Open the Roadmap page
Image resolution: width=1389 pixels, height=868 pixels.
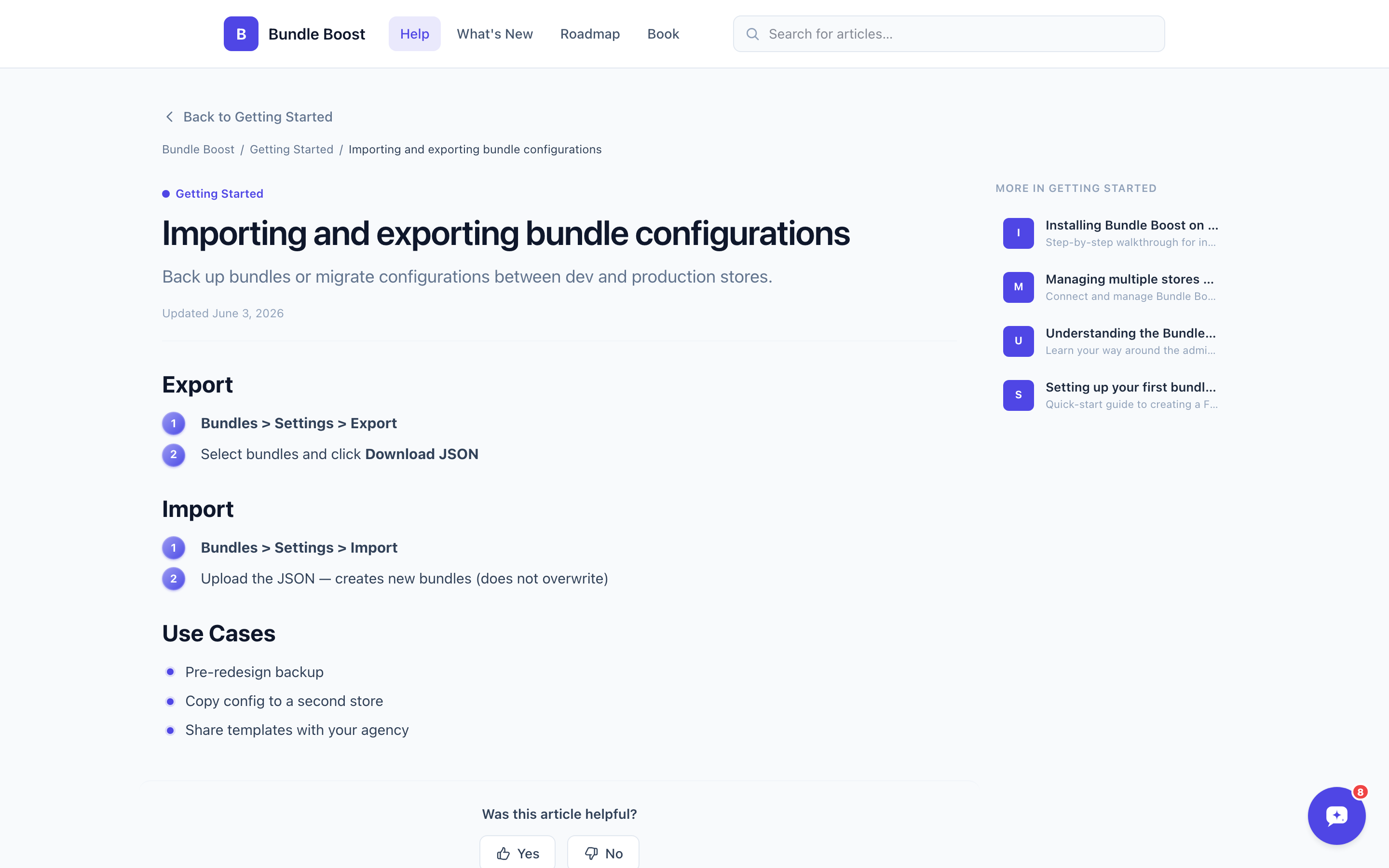pyautogui.click(x=590, y=34)
